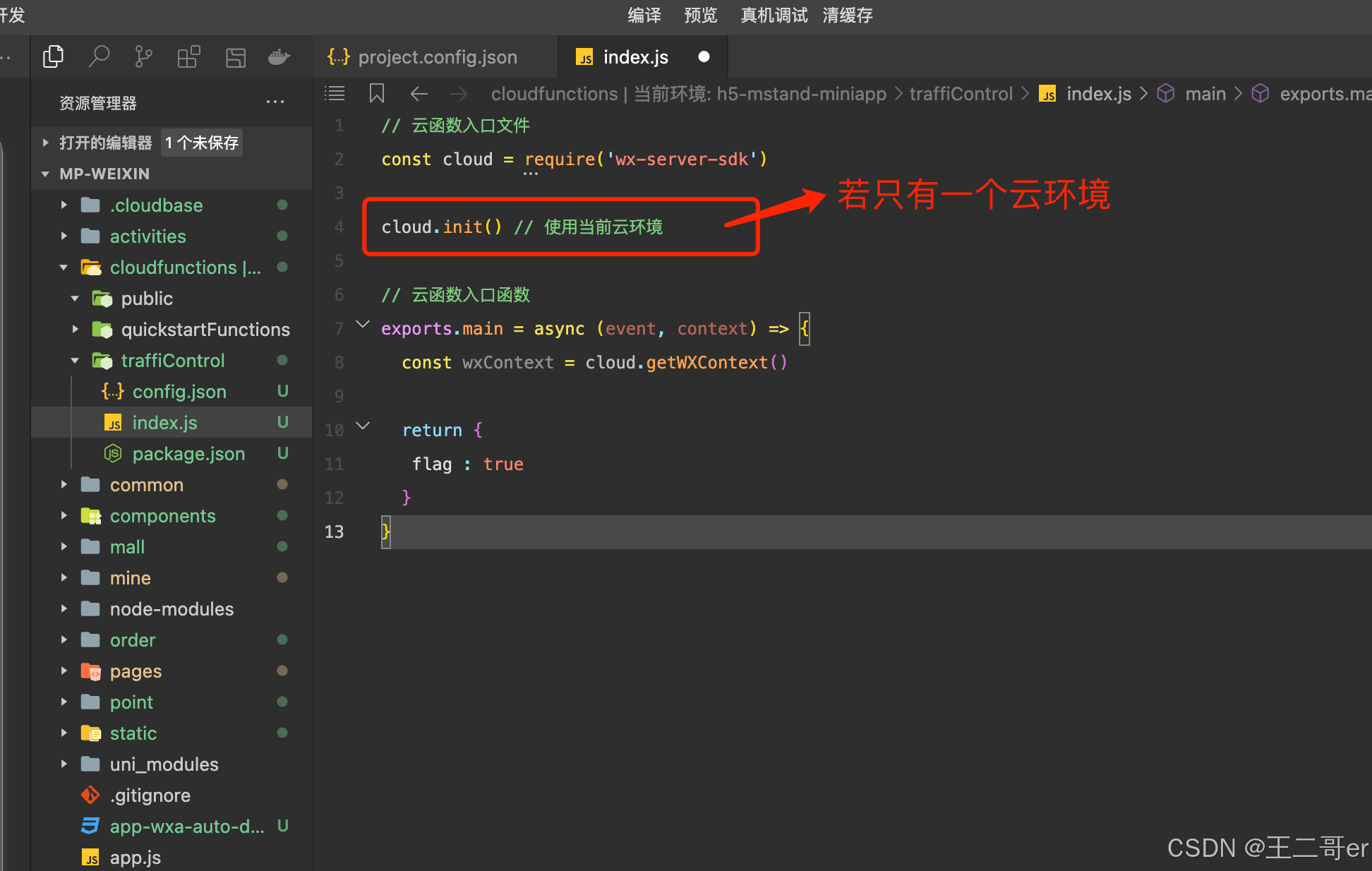This screenshot has width=1372, height=871.
Task: Switch to project.config.json tab
Action: pyautogui.click(x=437, y=57)
